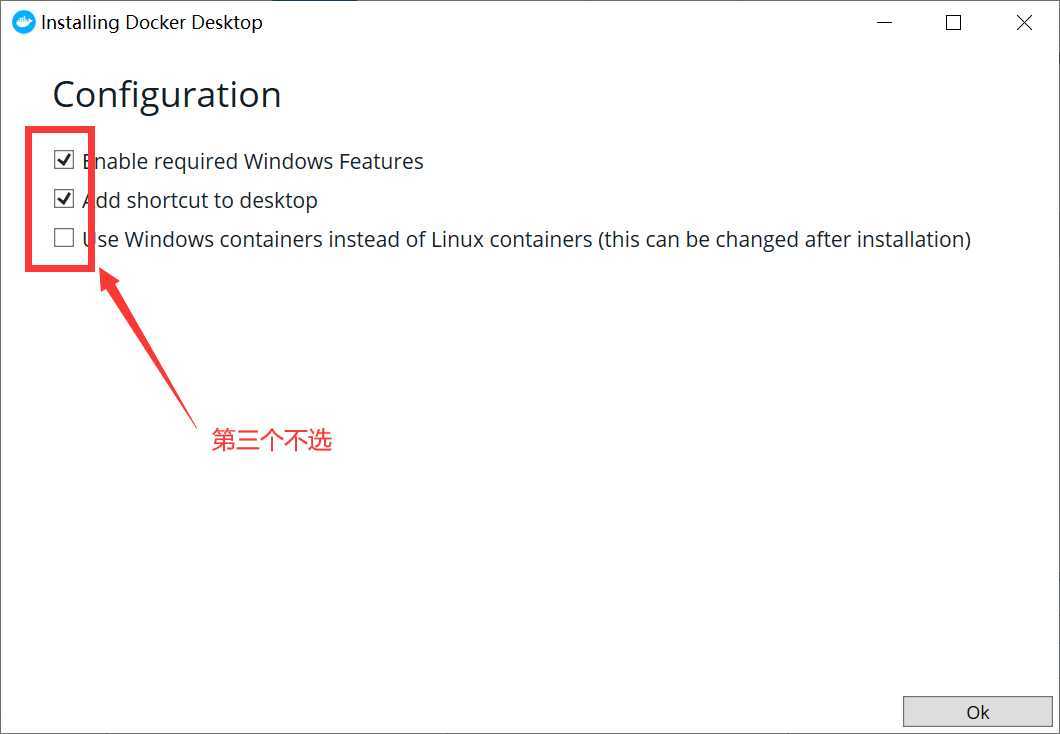The height and width of the screenshot is (734, 1060).
Task: Click 'Use Windows containers instead of Linux' label
Action: tap(337, 239)
